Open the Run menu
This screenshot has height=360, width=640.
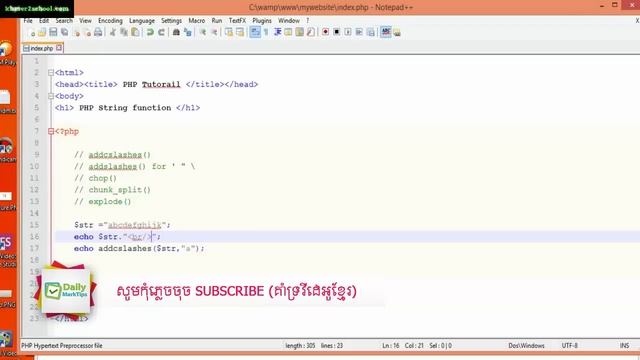coord(217,20)
